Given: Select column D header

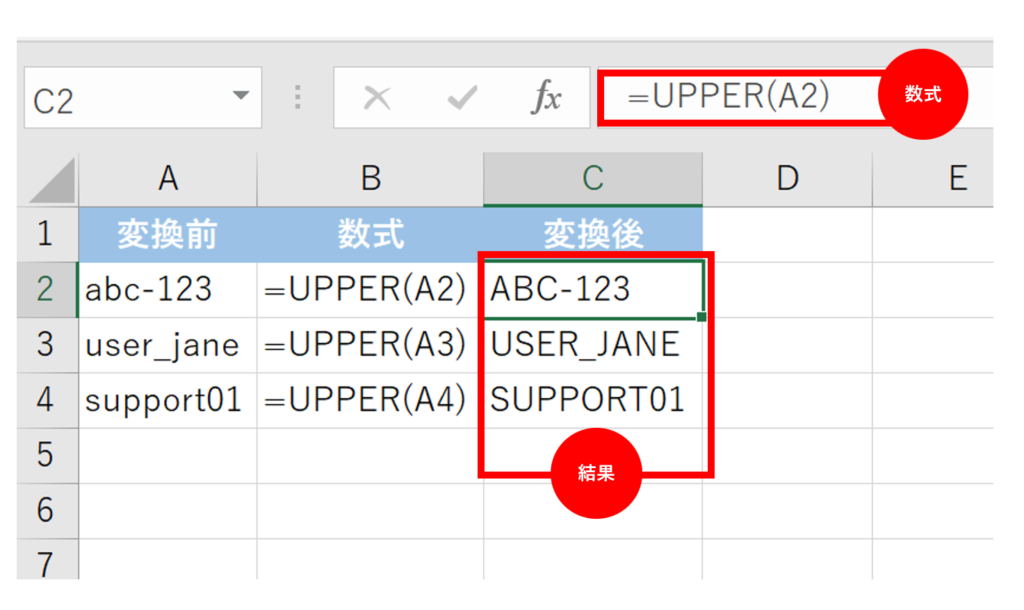Looking at the screenshot, I should [x=787, y=179].
